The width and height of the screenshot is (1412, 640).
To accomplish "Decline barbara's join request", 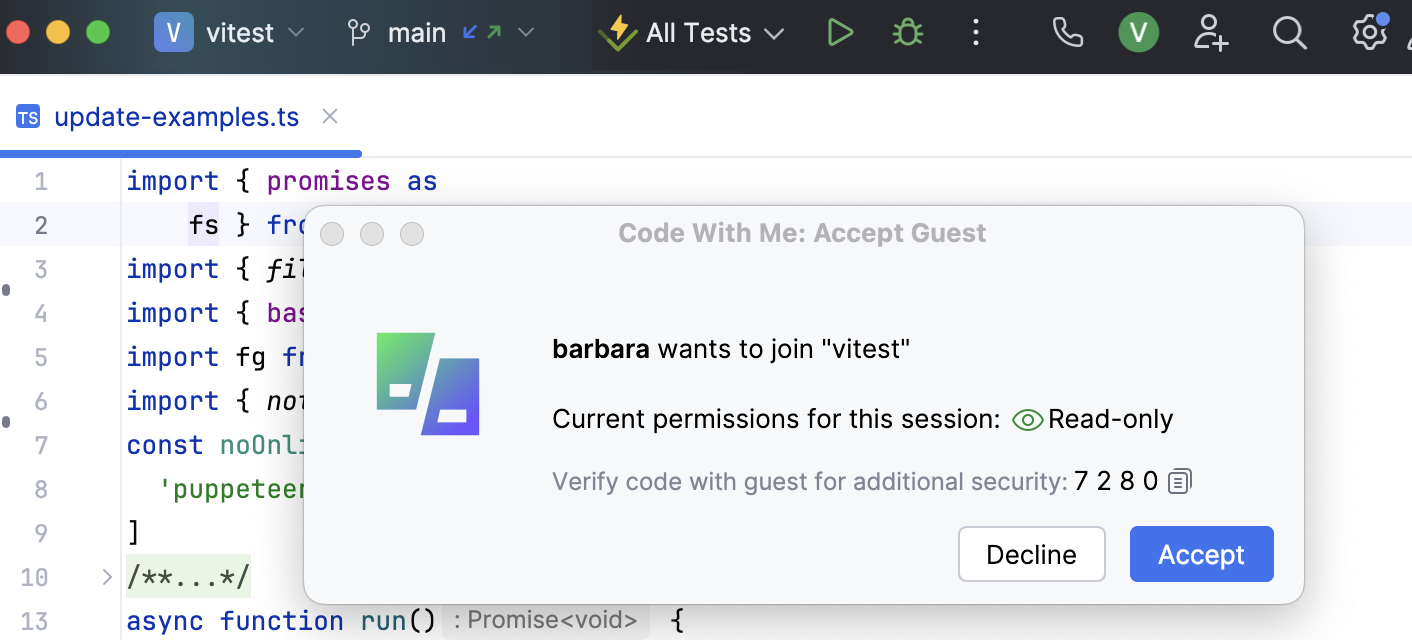I will (x=1031, y=554).
